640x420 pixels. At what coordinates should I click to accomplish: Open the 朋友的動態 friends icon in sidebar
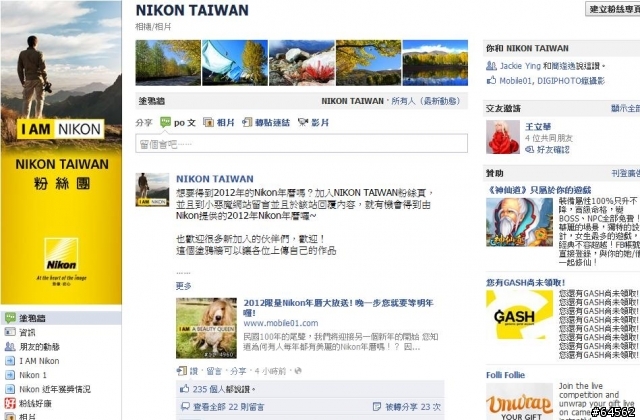tap(10, 347)
